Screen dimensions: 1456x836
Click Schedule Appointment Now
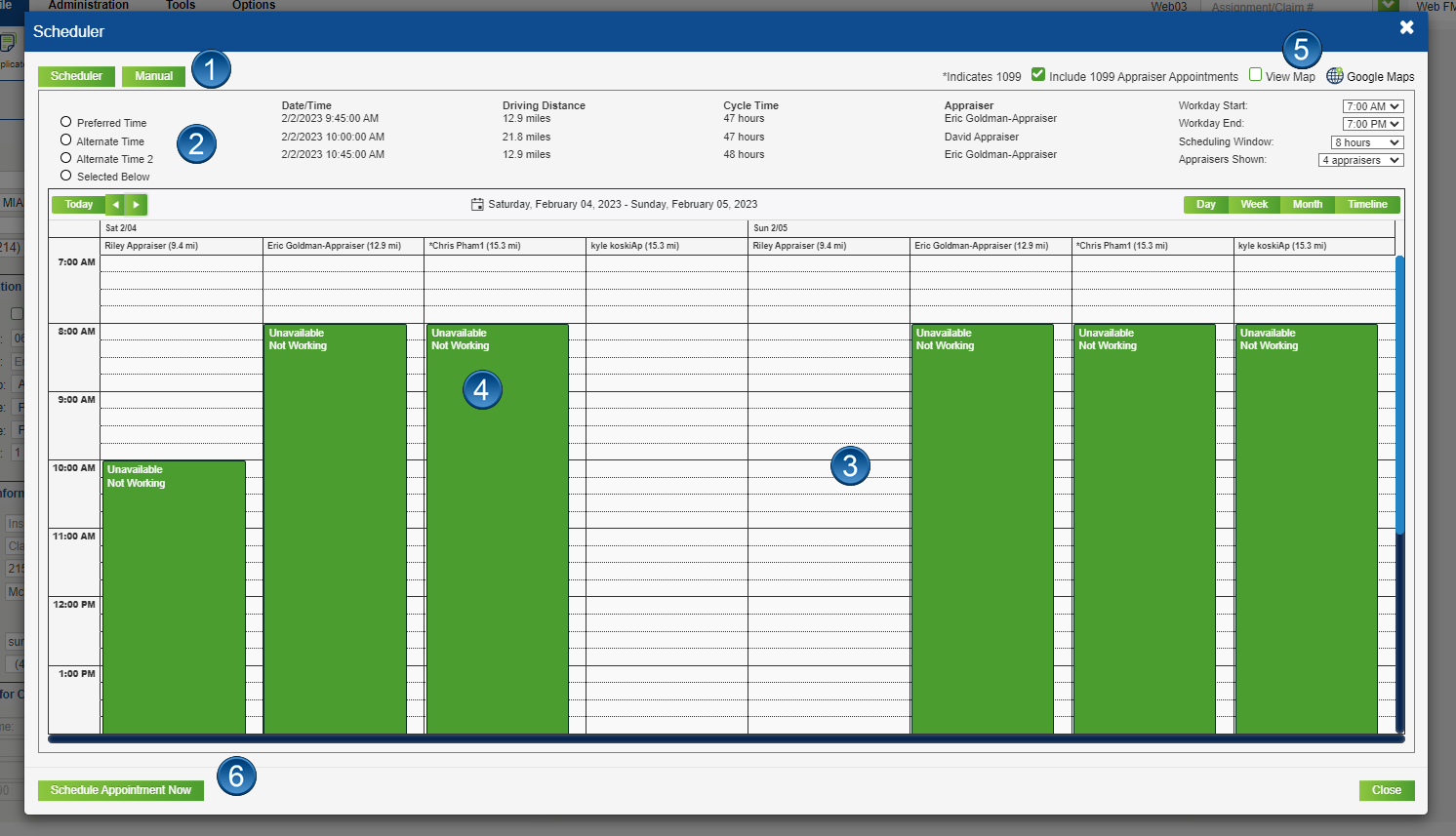(120, 790)
